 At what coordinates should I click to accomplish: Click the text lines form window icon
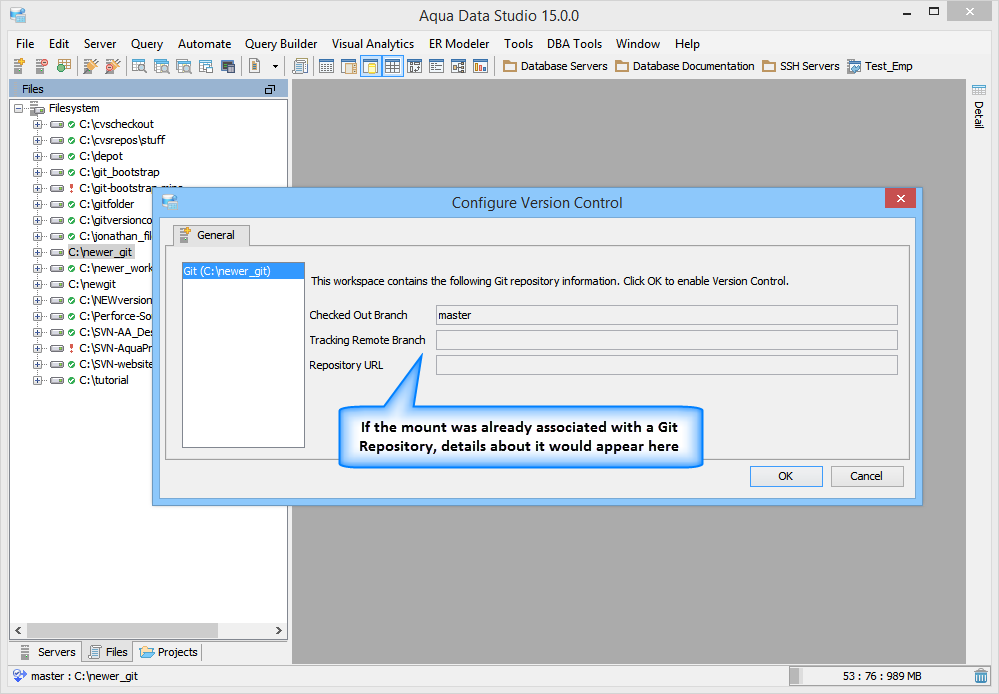coord(436,66)
